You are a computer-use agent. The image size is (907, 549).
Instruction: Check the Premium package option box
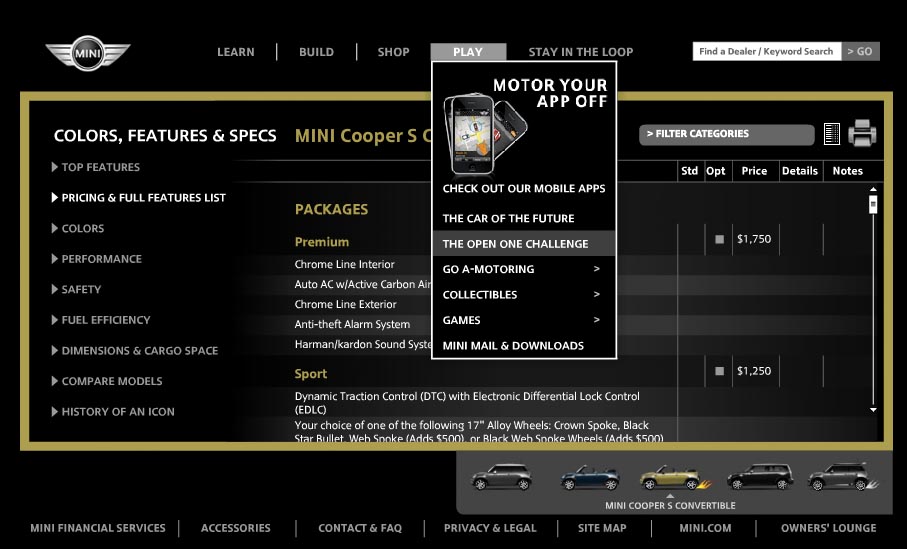719,239
